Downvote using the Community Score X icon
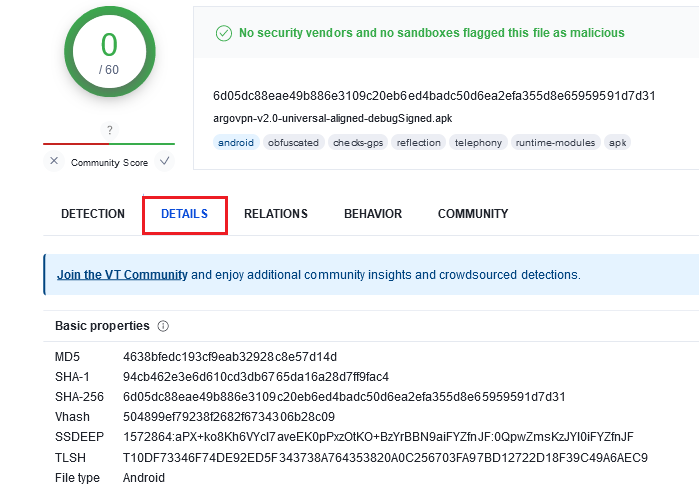The height and width of the screenshot is (488, 699). pos(53,161)
